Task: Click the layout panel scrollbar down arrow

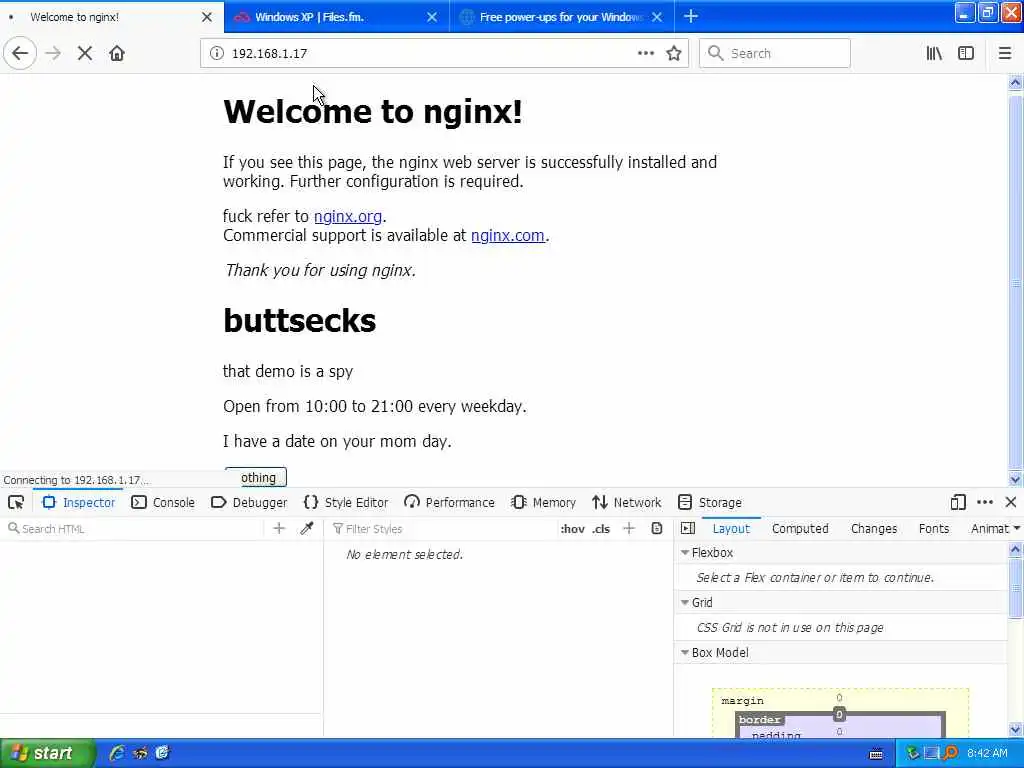Action: pyautogui.click(x=1015, y=730)
